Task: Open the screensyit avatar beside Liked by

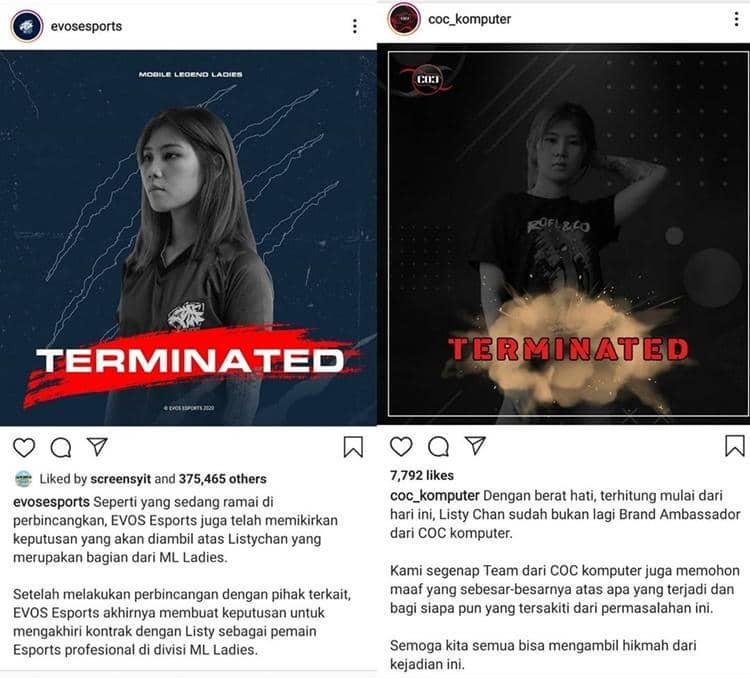Action: point(23,478)
